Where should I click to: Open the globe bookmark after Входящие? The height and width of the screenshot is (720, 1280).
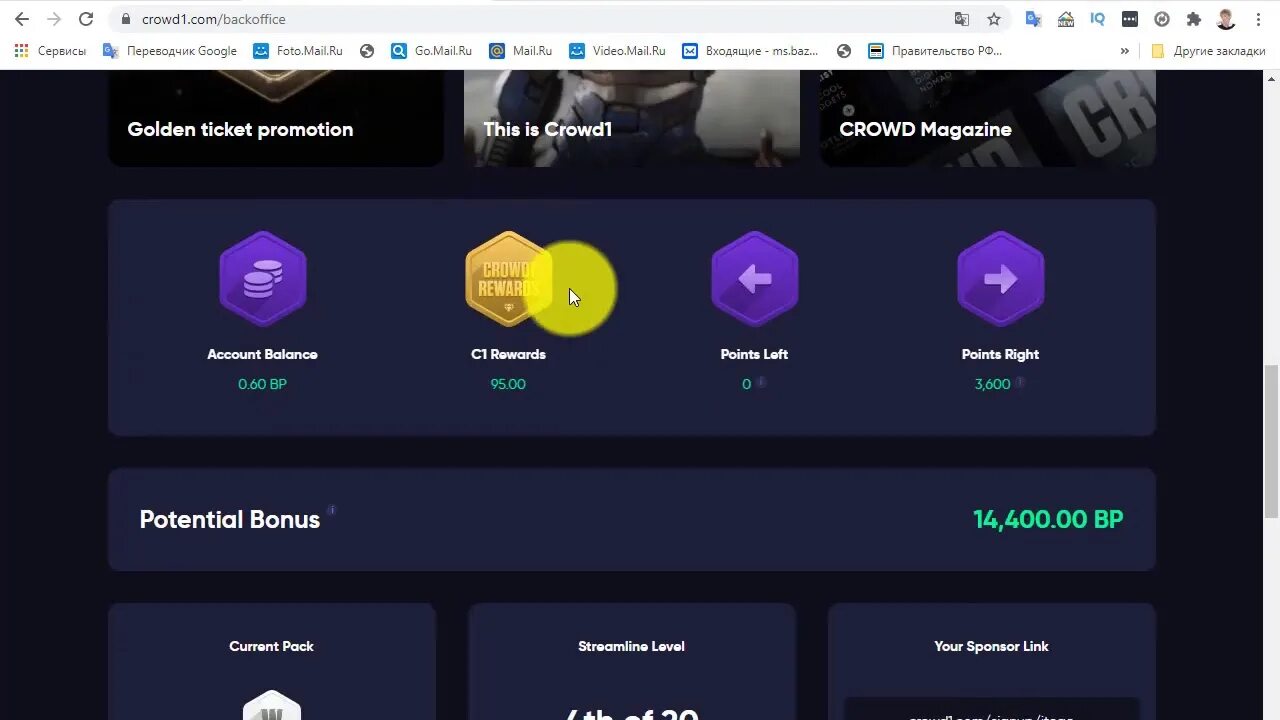pyautogui.click(x=844, y=51)
